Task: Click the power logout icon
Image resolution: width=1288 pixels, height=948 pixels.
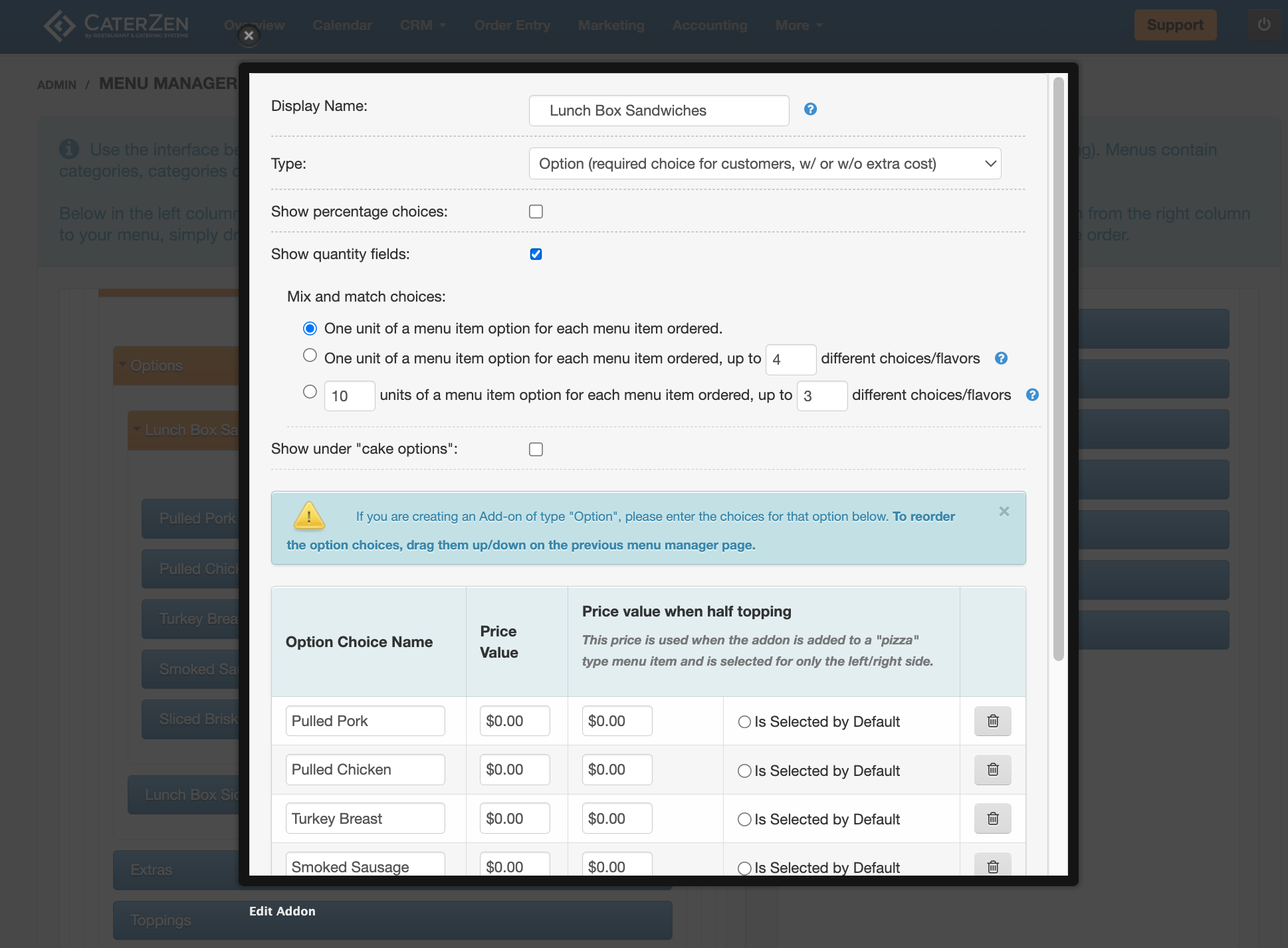Action: pos(1263,25)
